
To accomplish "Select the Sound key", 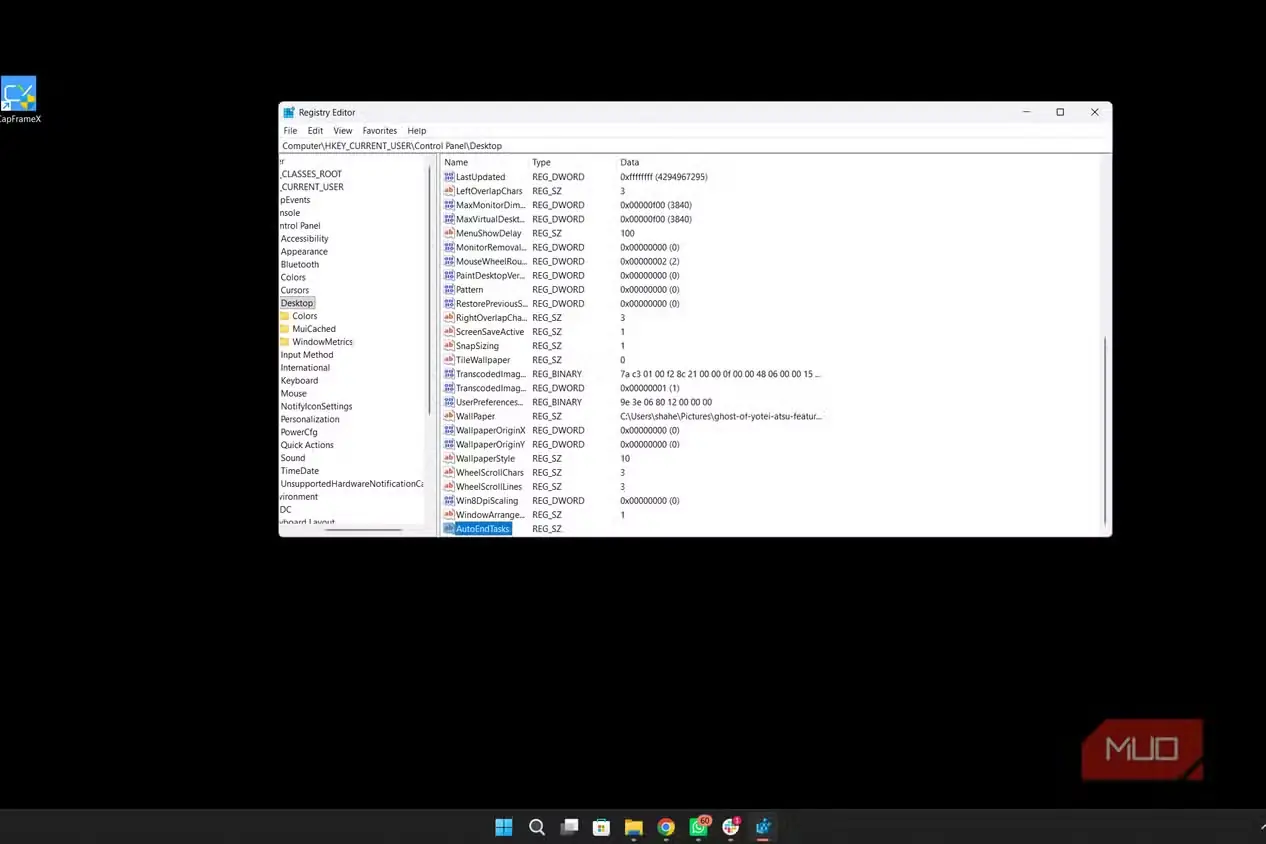I will click(x=293, y=459).
